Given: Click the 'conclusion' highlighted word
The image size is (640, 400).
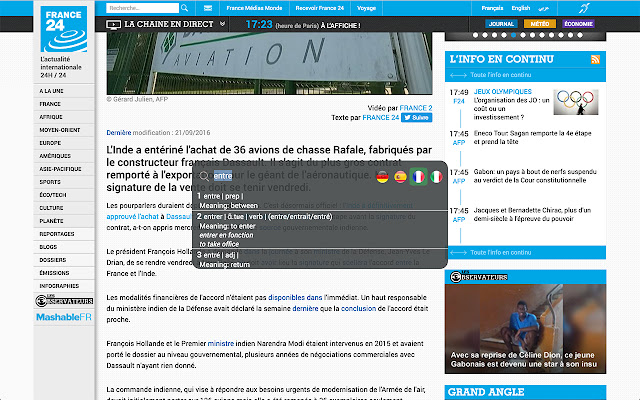Looking at the screenshot, I should 358,309.
